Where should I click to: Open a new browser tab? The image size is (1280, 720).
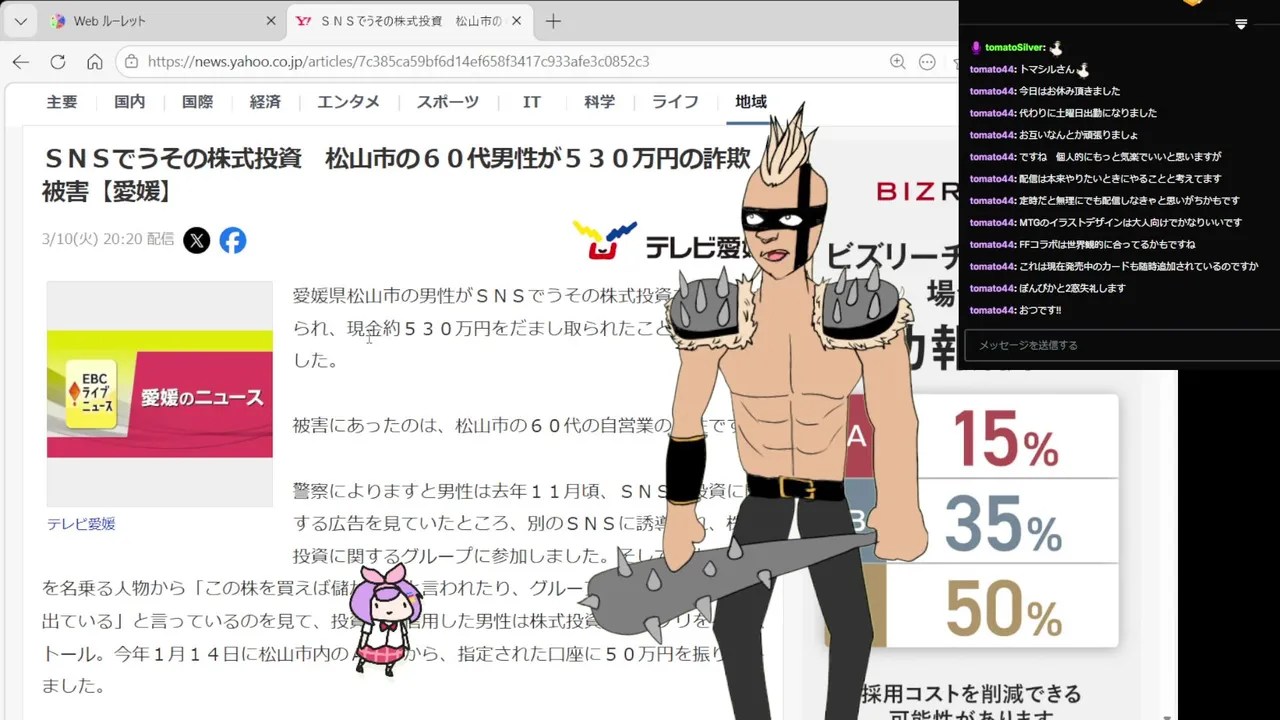[x=553, y=21]
